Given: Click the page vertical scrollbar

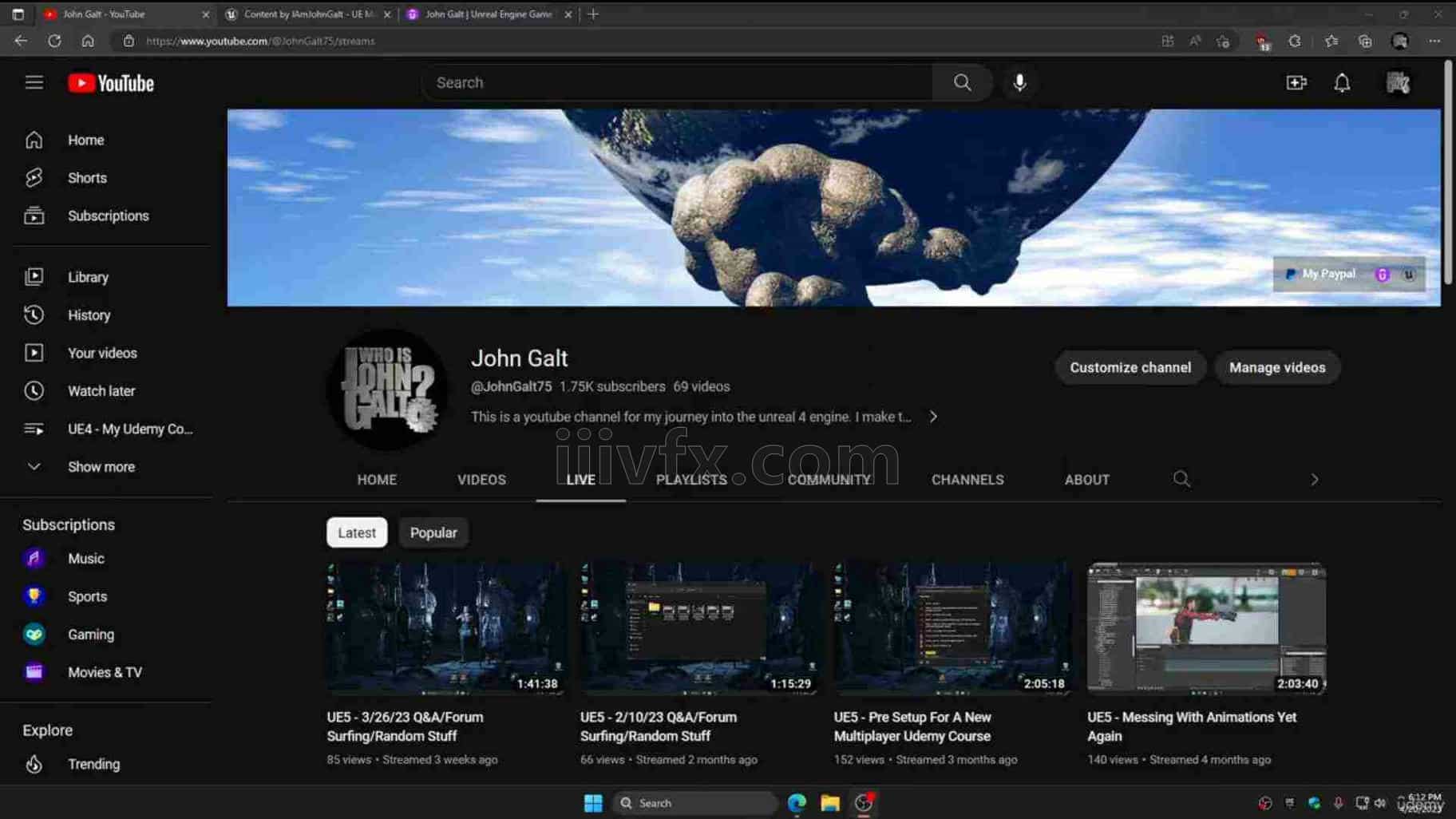Looking at the screenshot, I should (1448, 172).
